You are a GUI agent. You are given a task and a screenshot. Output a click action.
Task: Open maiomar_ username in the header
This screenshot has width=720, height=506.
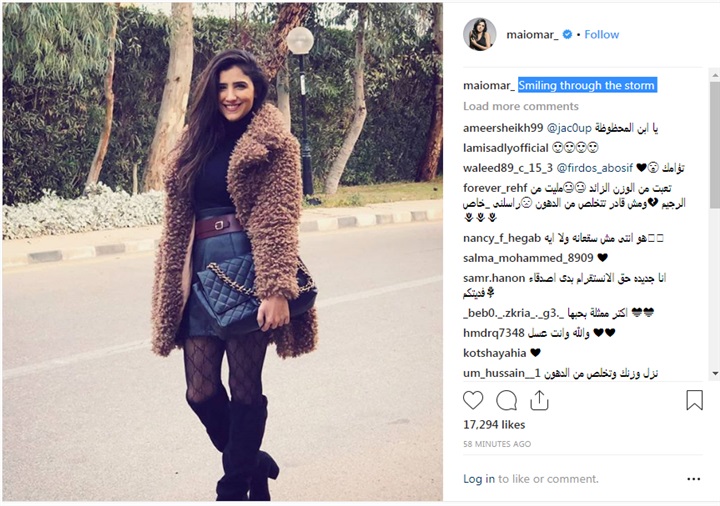(532, 34)
